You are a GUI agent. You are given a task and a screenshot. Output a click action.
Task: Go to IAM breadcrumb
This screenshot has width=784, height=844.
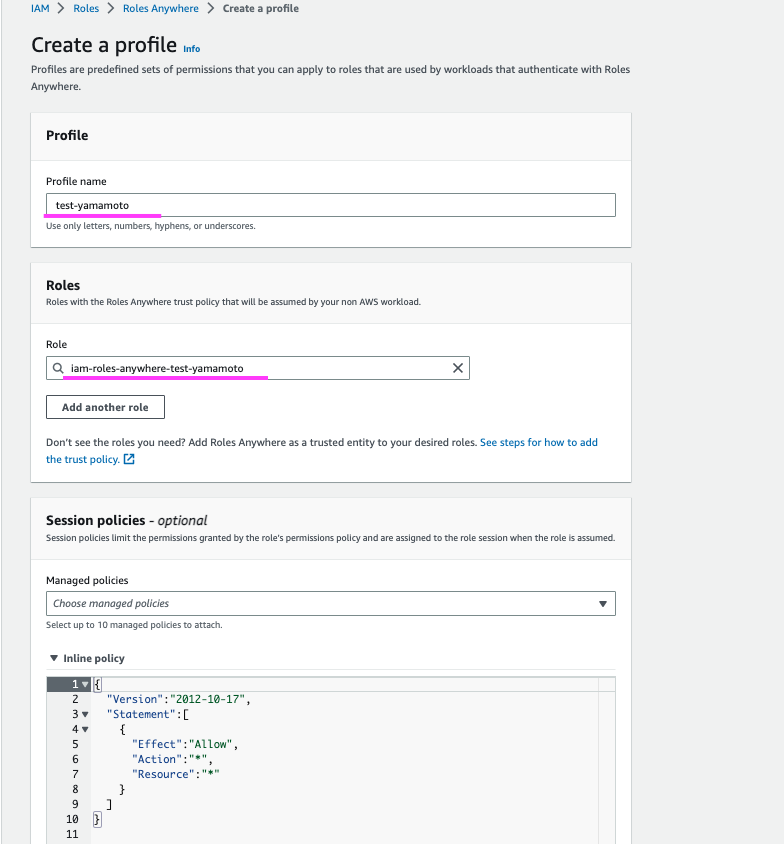[40, 9]
